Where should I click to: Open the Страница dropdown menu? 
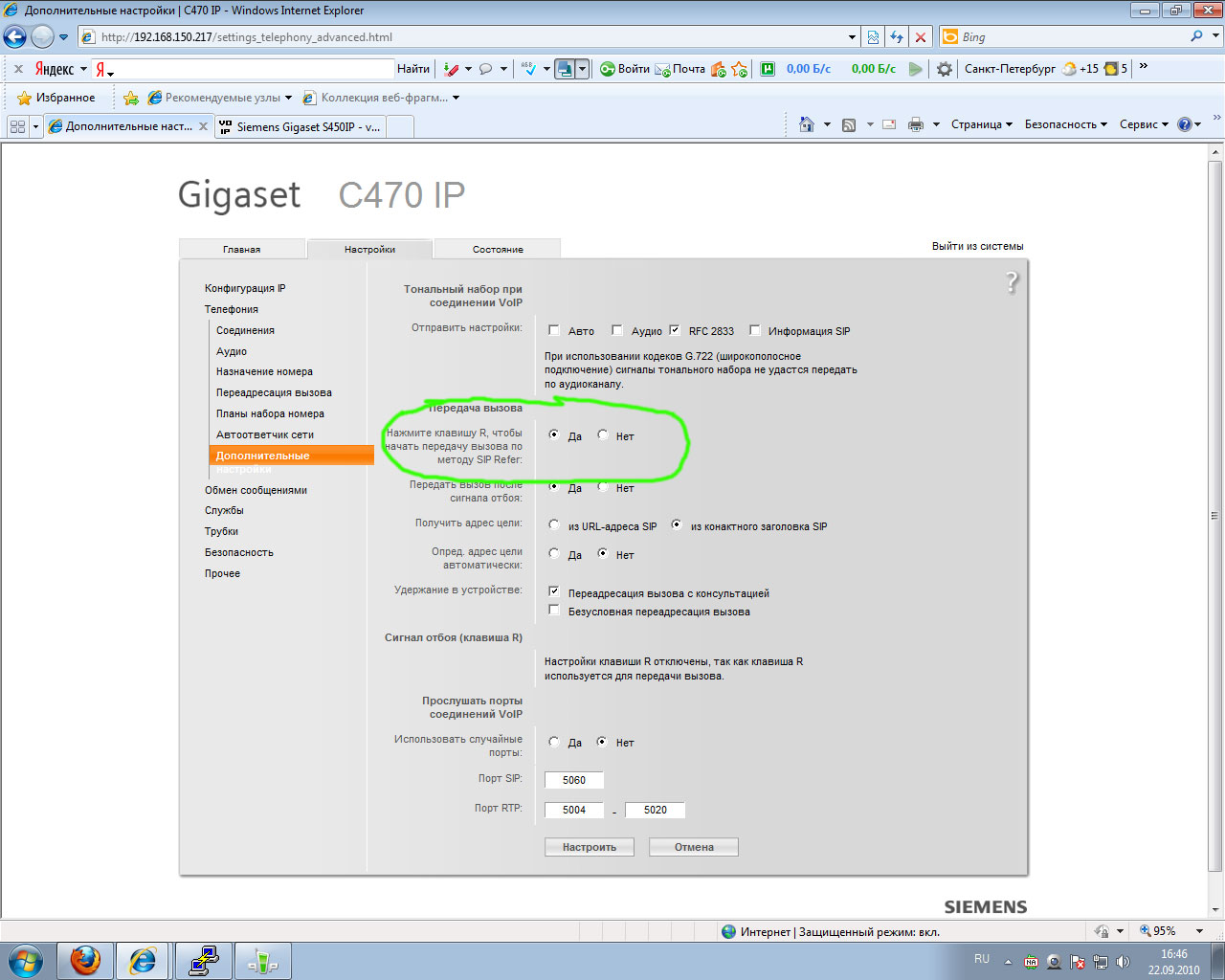[x=981, y=124]
